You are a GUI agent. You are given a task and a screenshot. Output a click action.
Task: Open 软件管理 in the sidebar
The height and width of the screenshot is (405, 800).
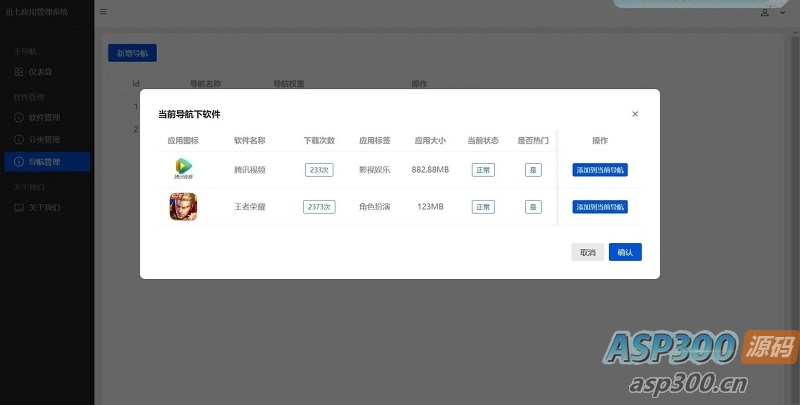[x=44, y=117]
